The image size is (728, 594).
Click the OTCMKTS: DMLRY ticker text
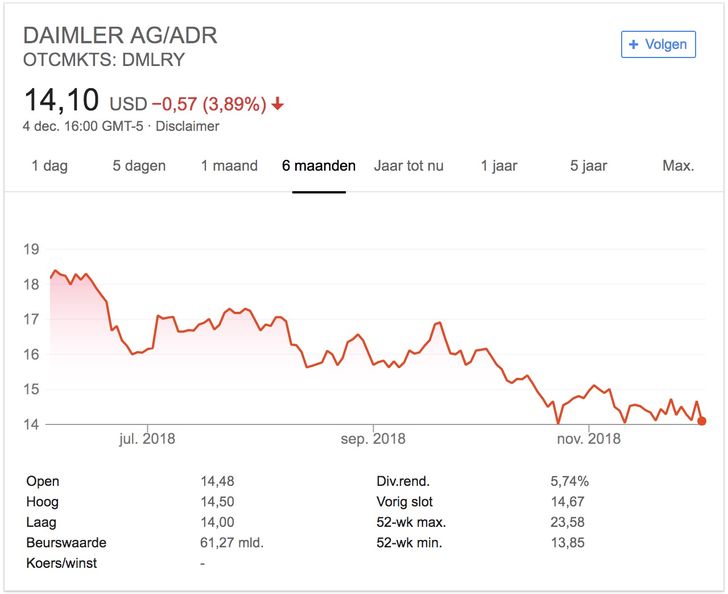[104, 60]
